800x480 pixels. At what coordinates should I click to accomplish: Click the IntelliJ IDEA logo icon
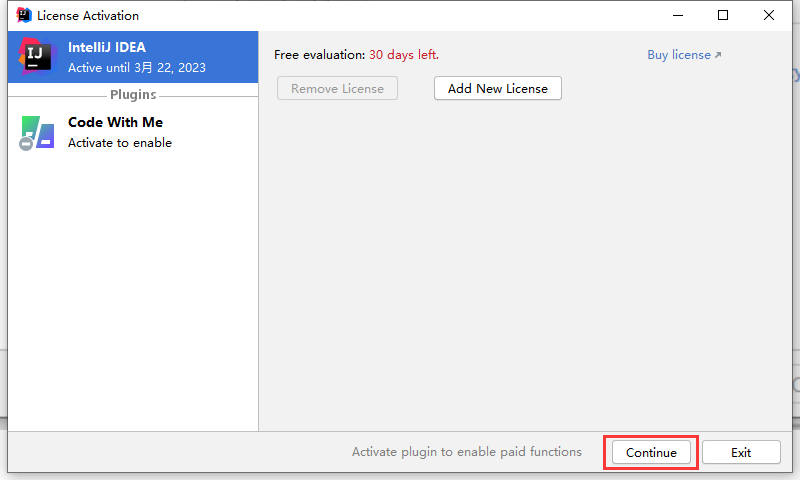tap(36, 57)
